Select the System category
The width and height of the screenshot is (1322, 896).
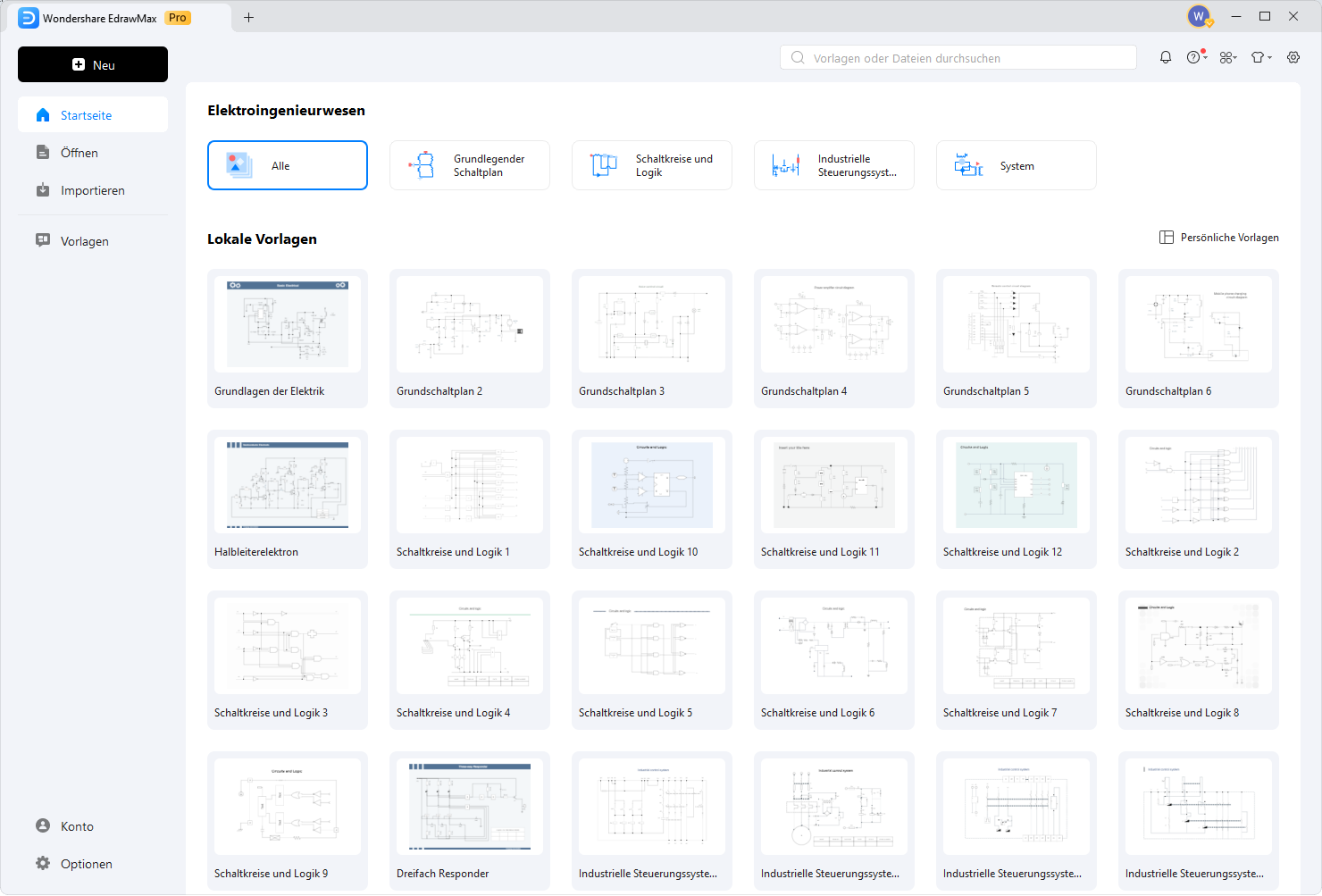coord(1017,165)
